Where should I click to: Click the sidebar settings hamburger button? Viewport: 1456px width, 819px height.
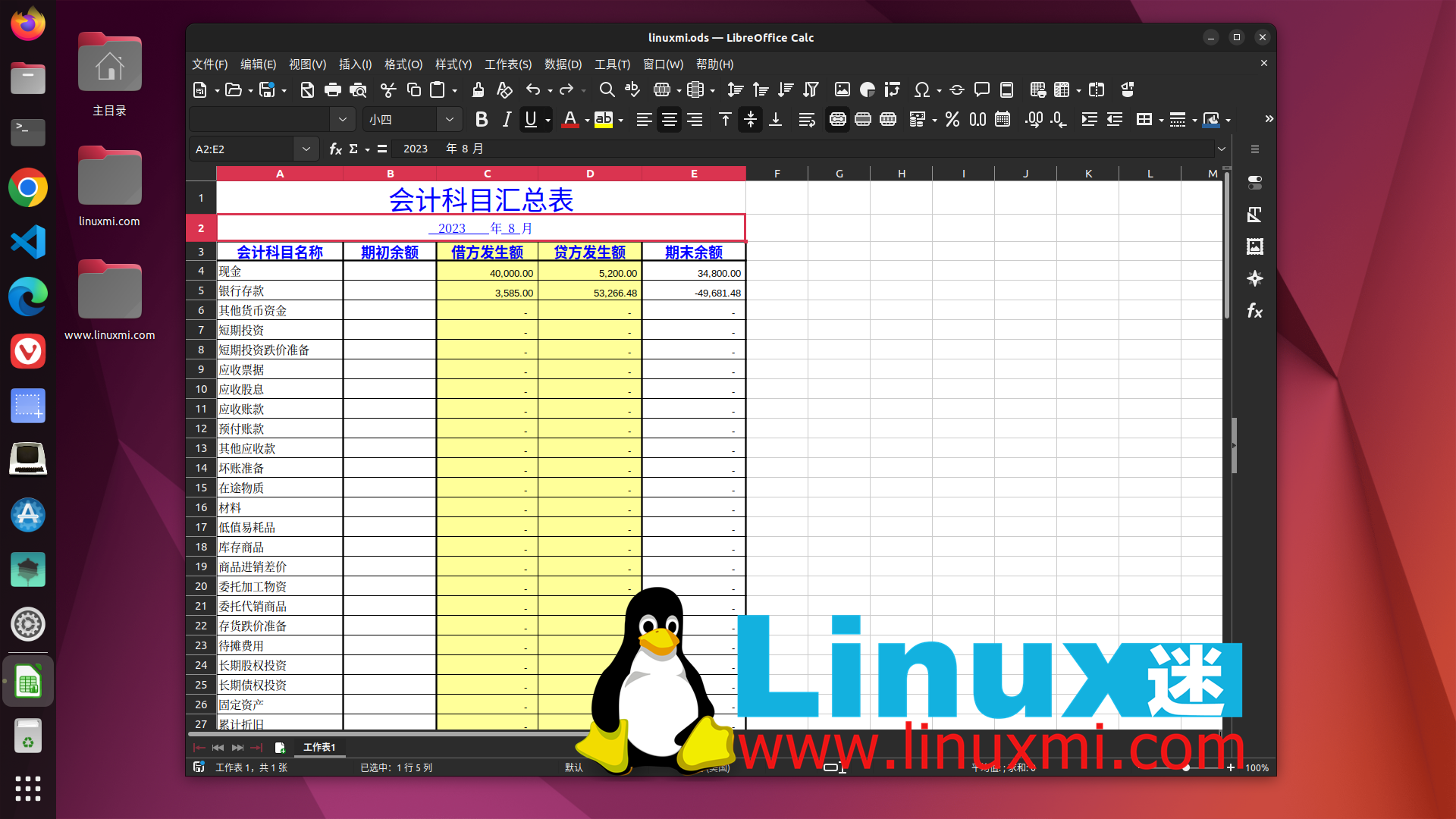point(1255,149)
